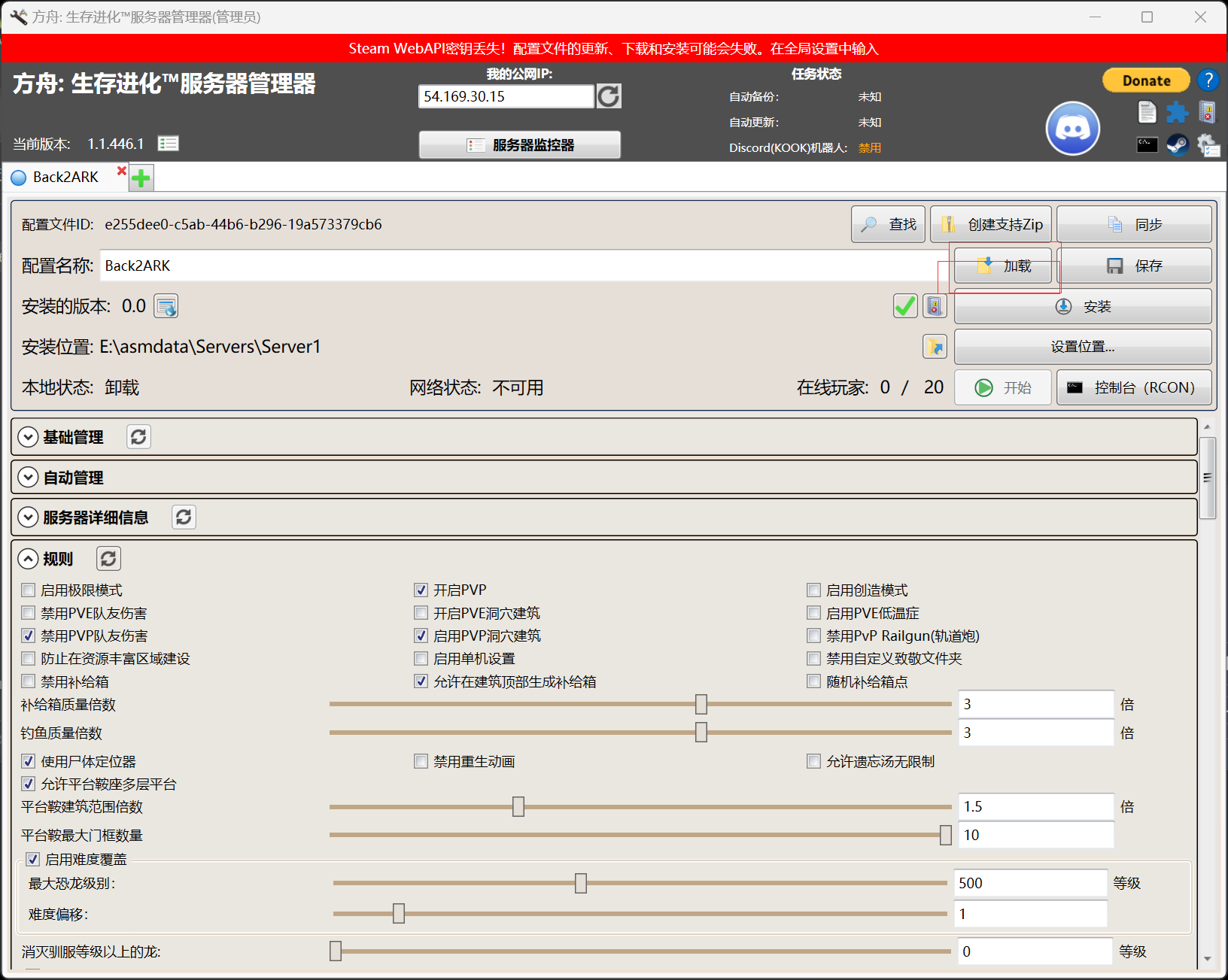1228x980 pixels.
Task: Enable 禁用重生动画 checkbox
Action: click(421, 761)
